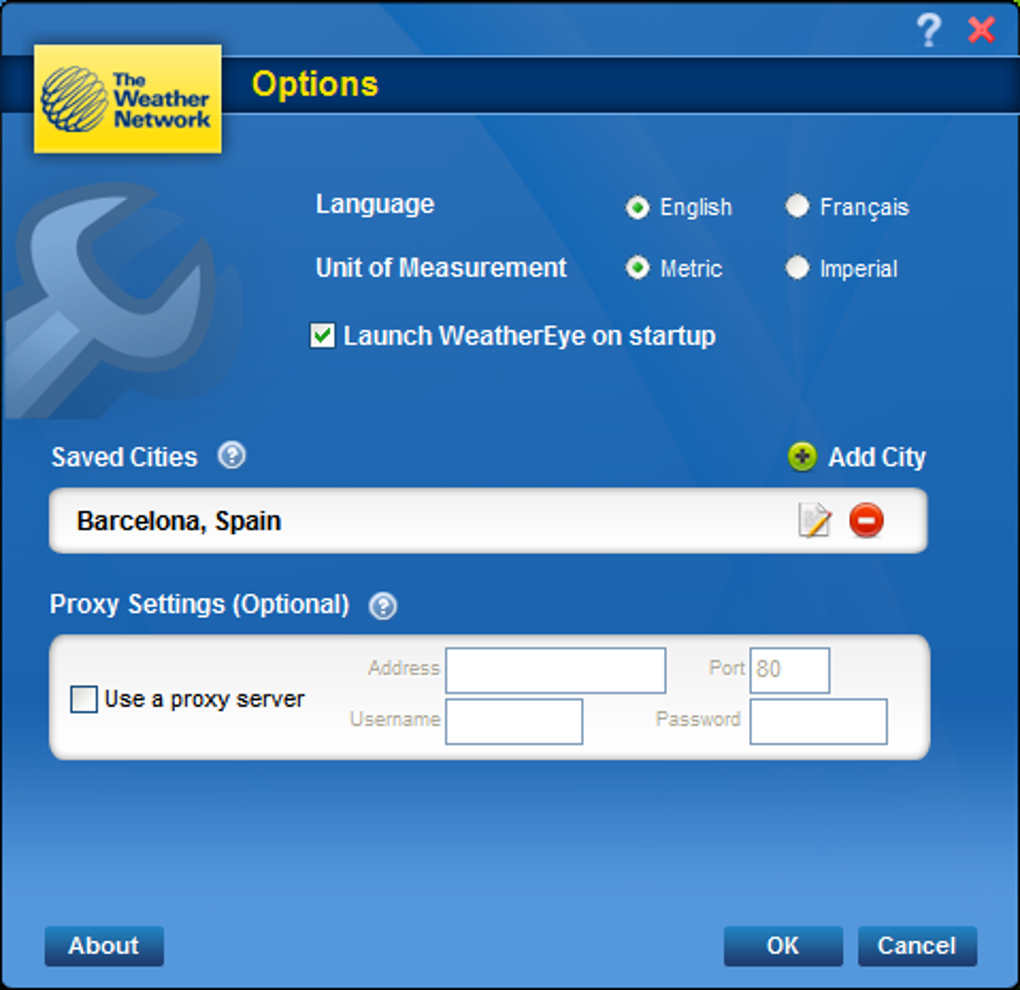Open Saved Cities help tooltip icon

click(x=232, y=455)
